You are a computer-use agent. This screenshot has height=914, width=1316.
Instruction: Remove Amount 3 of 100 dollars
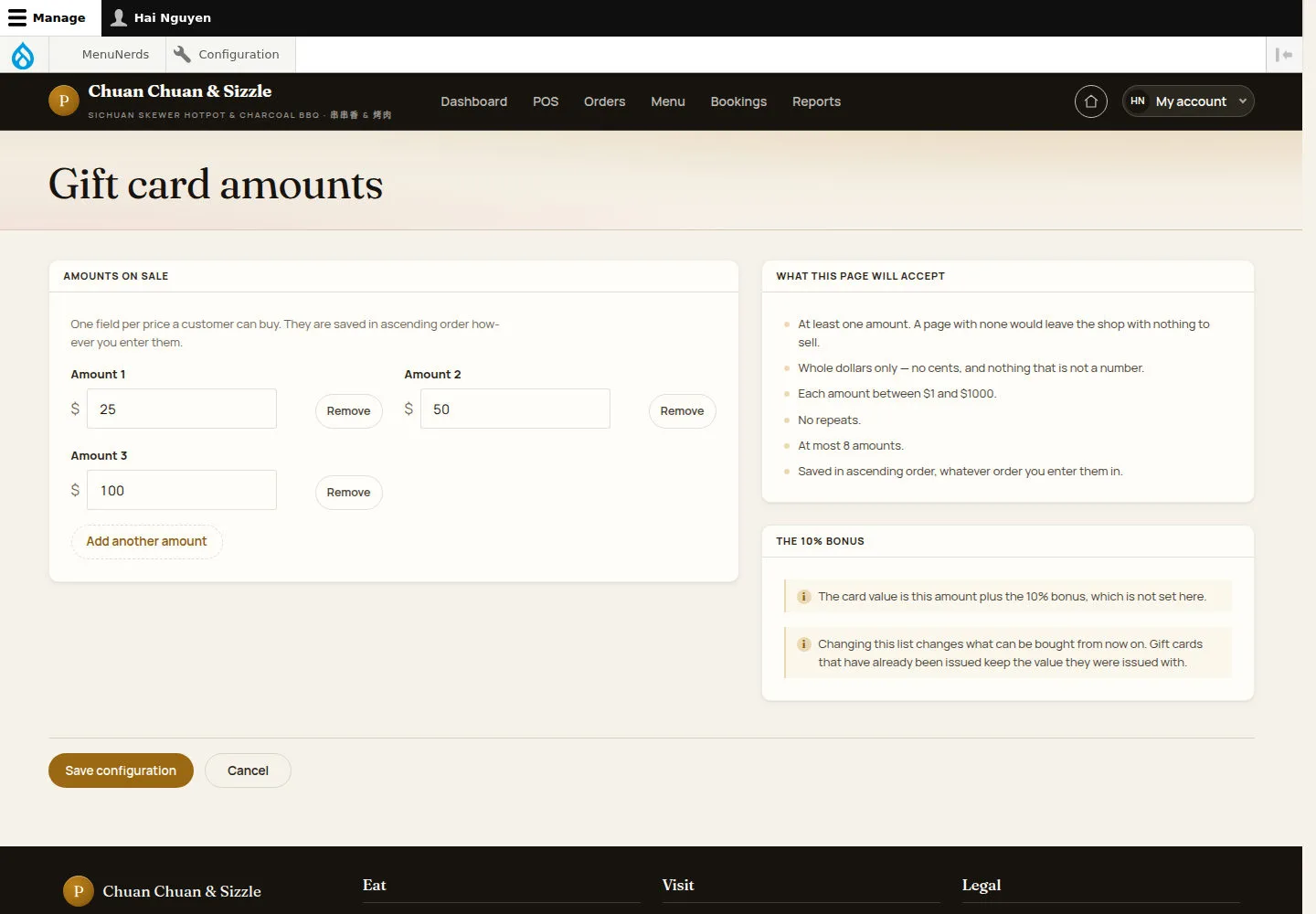point(348,492)
